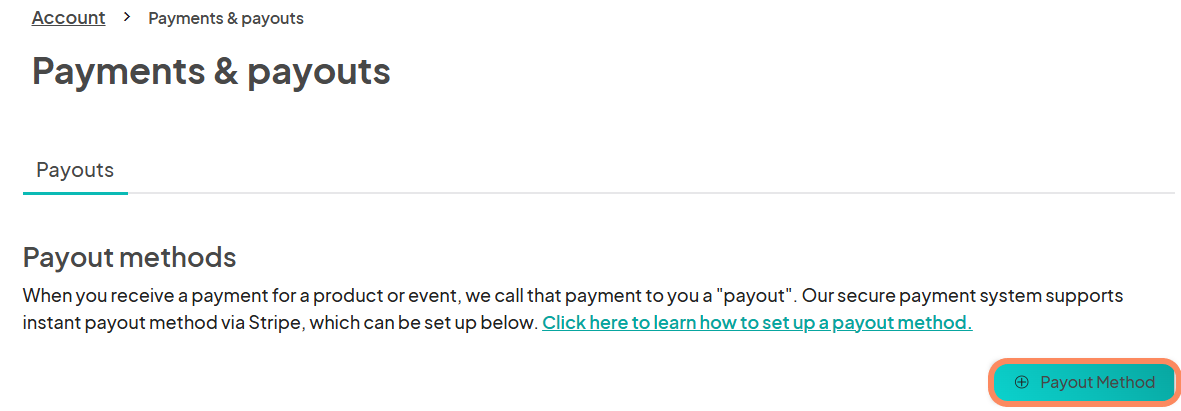Click the current Payments & payouts breadcrumb item
1181x411 pixels.
226,18
